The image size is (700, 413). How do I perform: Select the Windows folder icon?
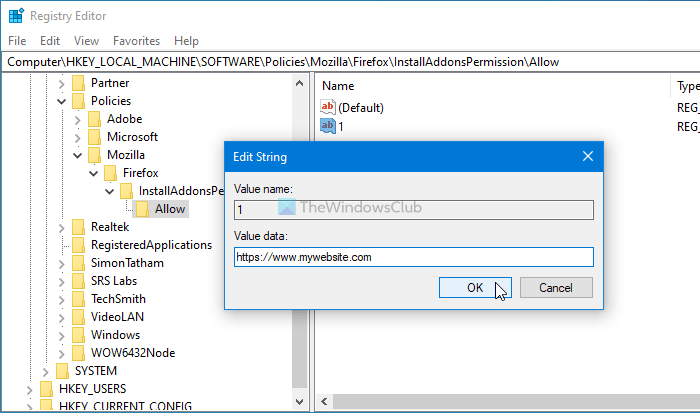(79, 335)
